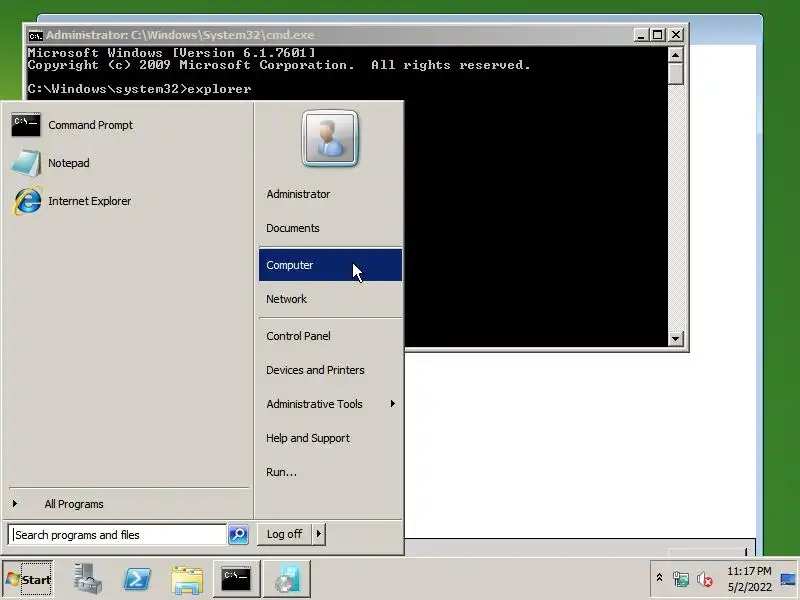Image resolution: width=800 pixels, height=600 pixels.
Task: Click the network status tray icon
Action: 681,579
